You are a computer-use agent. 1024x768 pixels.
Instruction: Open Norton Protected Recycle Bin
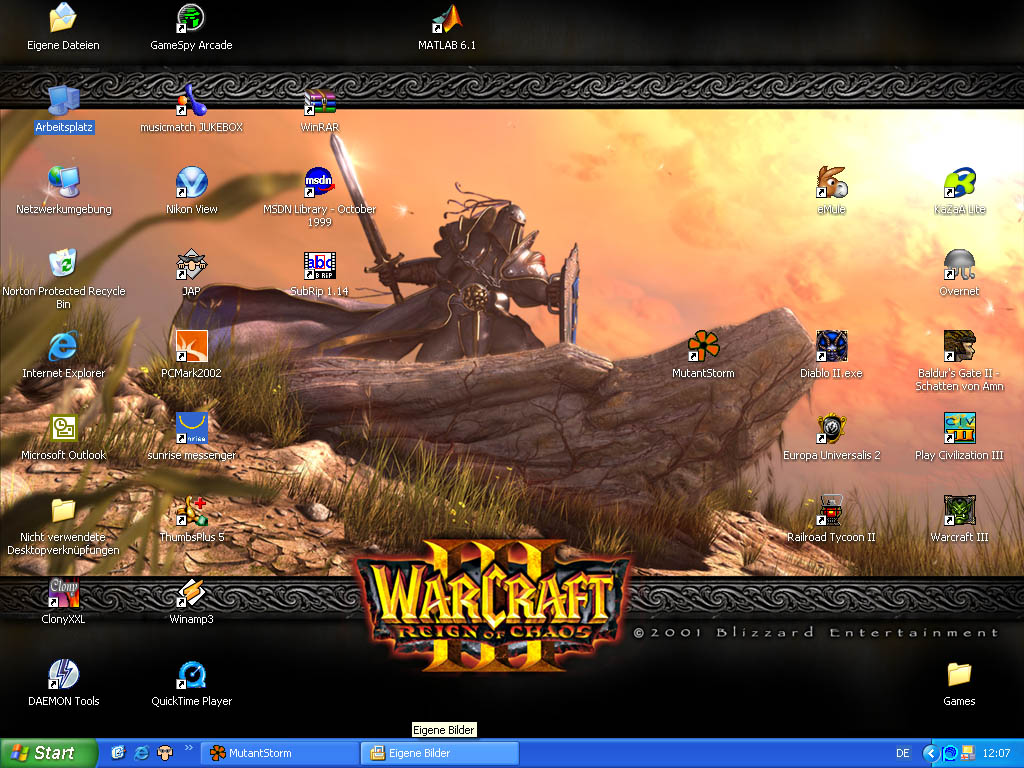63,264
